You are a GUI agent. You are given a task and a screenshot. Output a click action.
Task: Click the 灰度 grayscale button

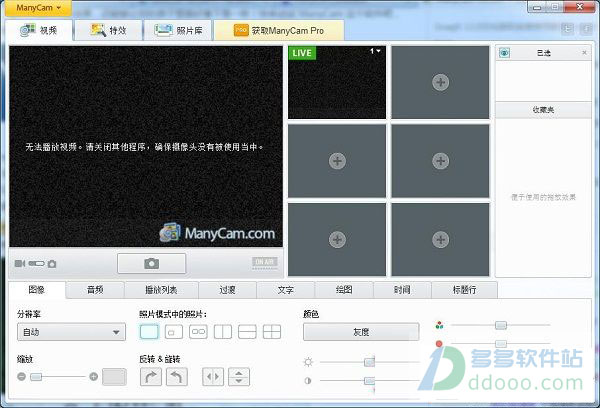pos(361,332)
